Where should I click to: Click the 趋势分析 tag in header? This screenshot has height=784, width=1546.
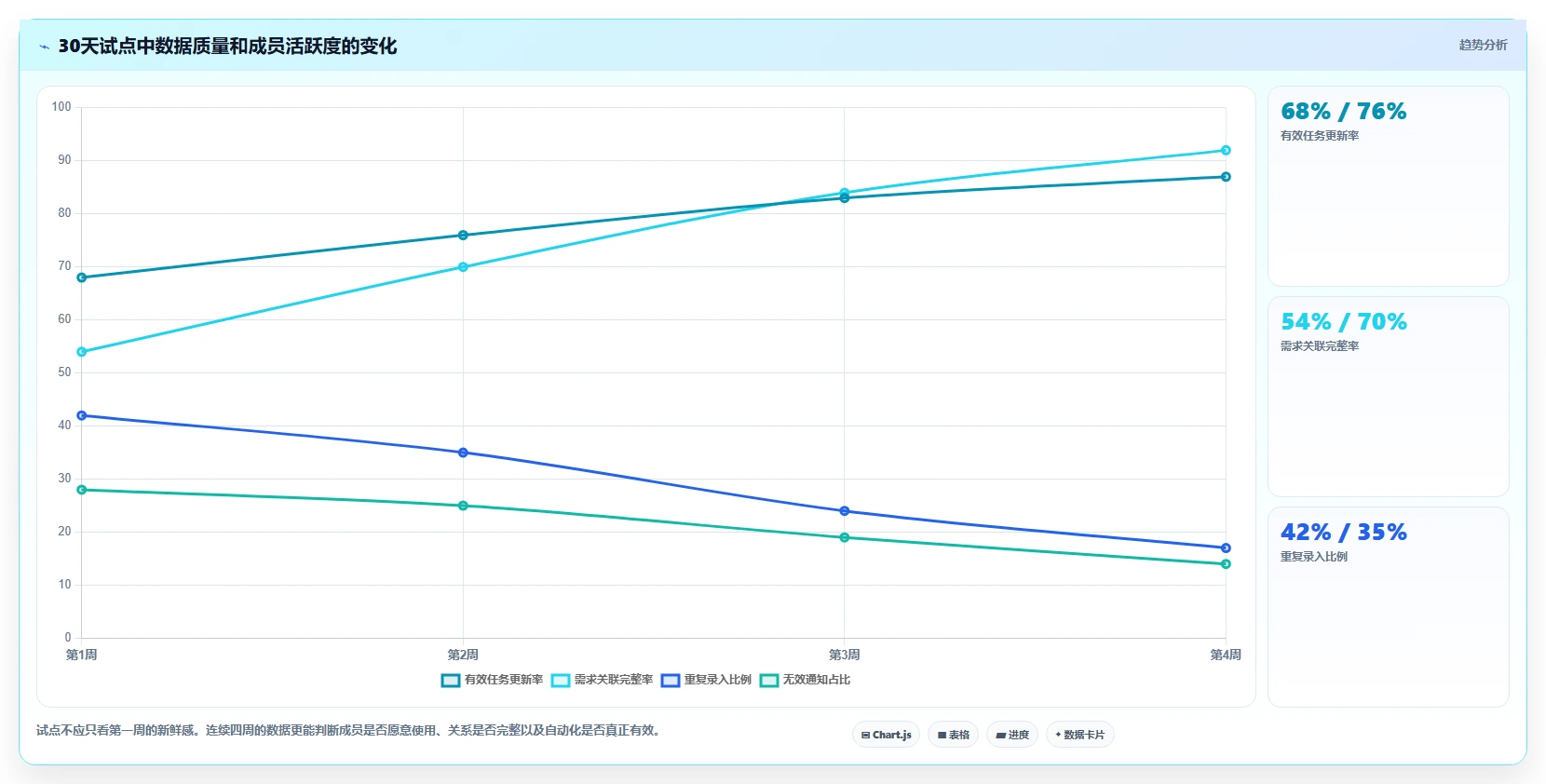1483,45
